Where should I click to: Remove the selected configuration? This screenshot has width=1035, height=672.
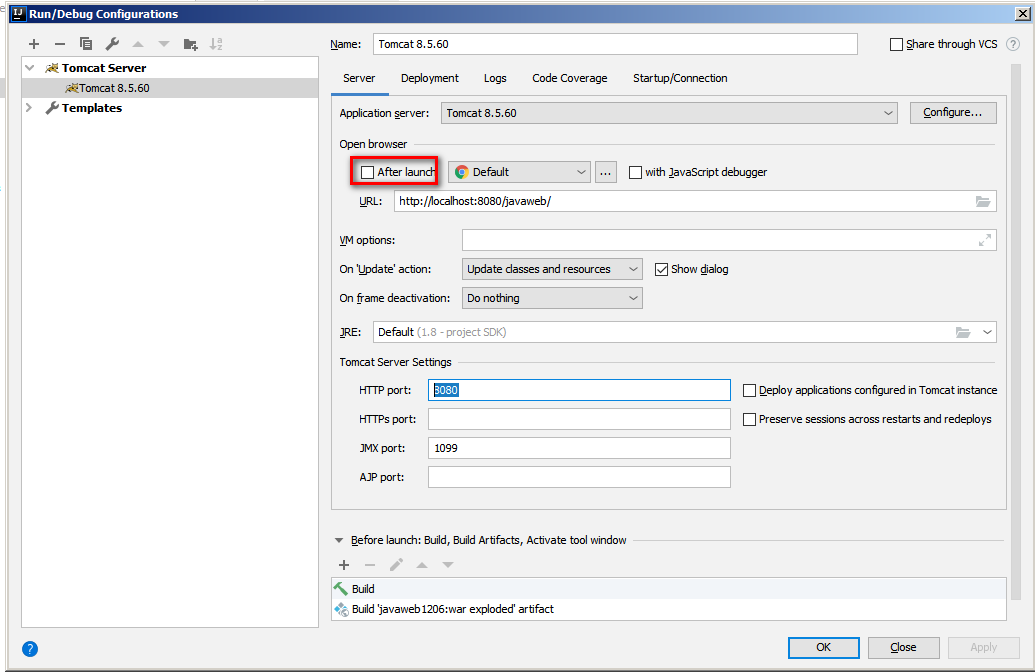pyautogui.click(x=60, y=44)
